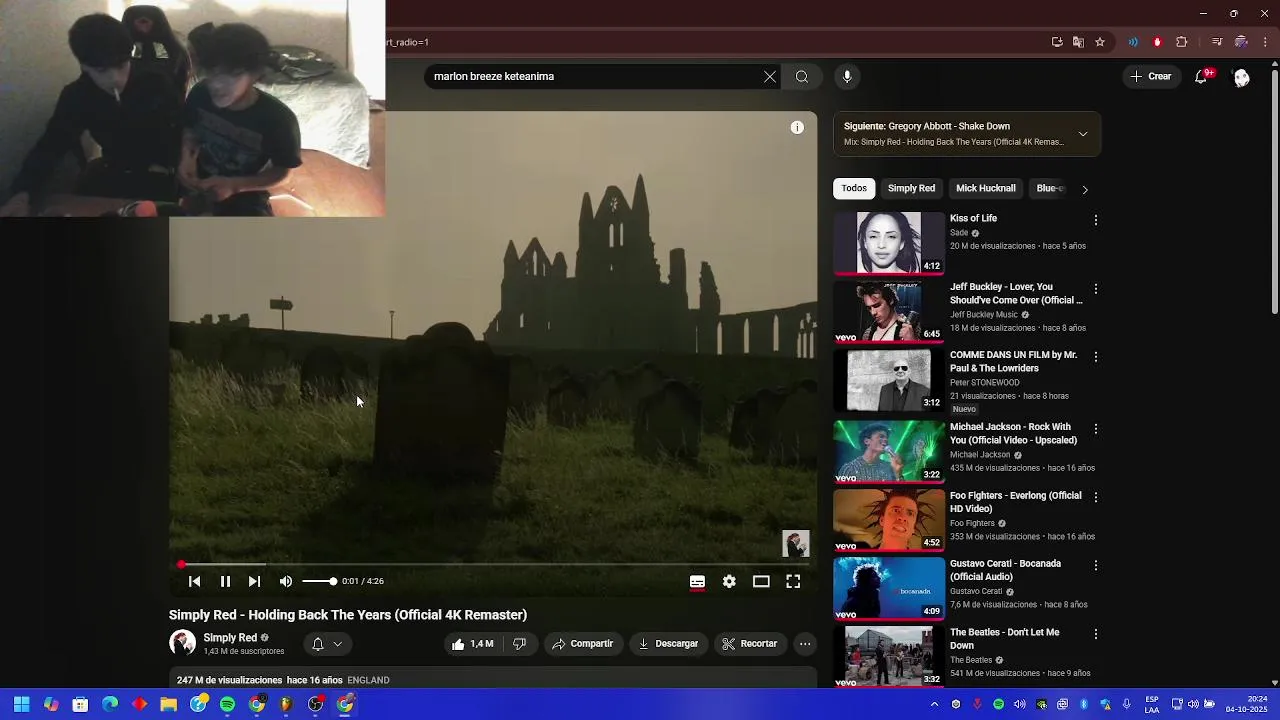Open YouTube notifications bell

[x=1201, y=77]
